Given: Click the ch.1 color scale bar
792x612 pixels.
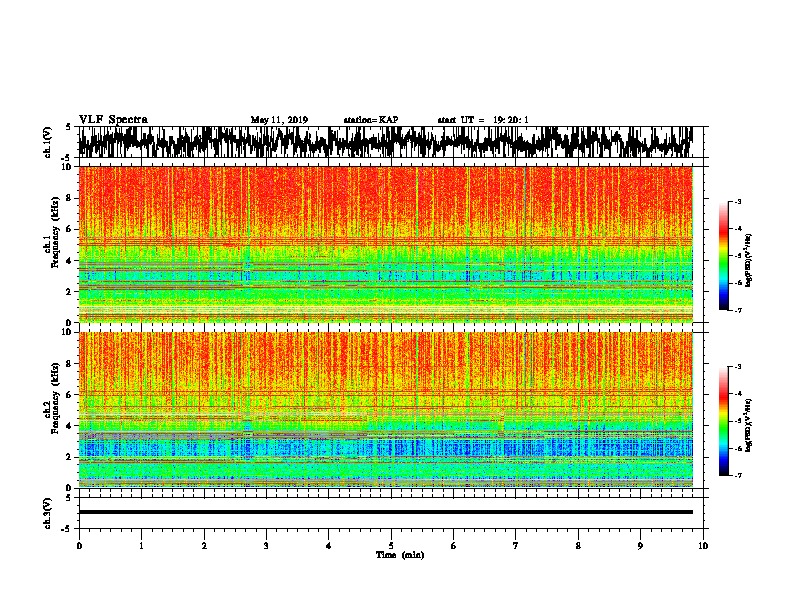Looking at the screenshot, I should [x=724, y=256].
